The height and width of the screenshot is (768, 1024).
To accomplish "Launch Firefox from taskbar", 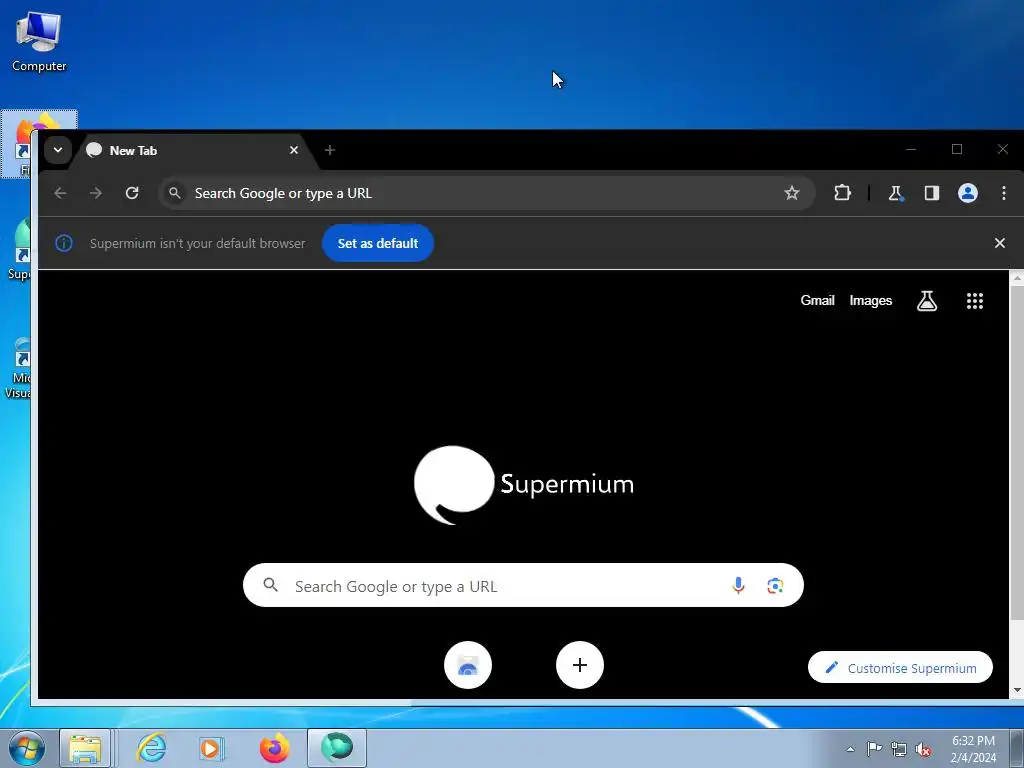I will pyautogui.click(x=274, y=748).
